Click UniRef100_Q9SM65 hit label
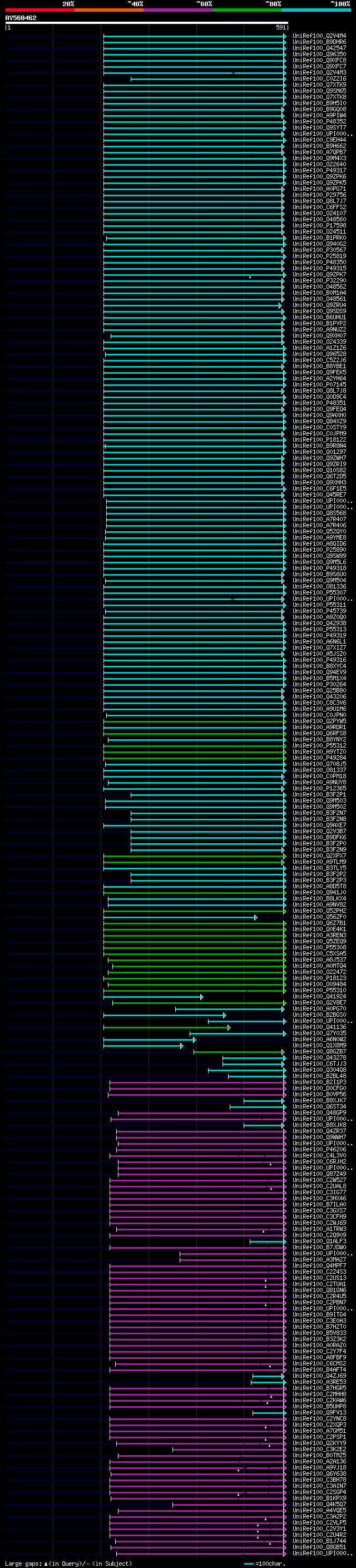 click(319, 91)
